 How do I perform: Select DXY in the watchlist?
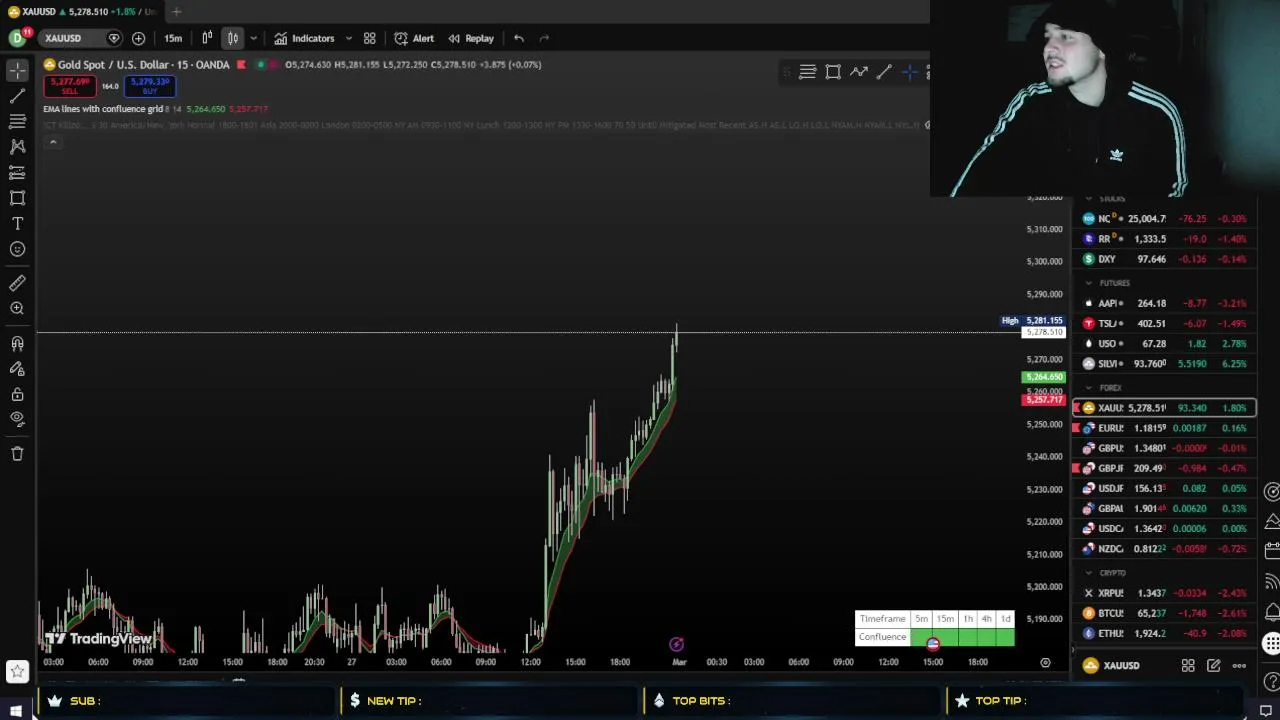(1165, 259)
